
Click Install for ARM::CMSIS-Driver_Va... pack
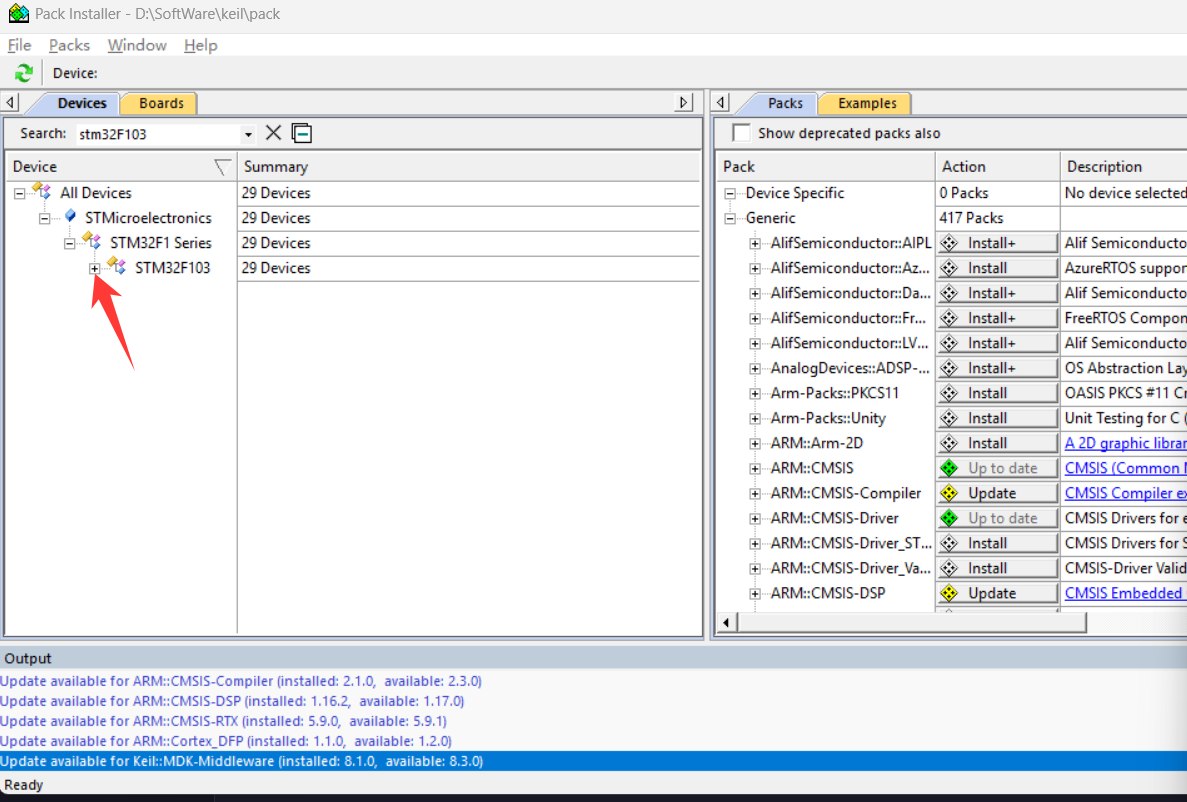(x=997, y=568)
